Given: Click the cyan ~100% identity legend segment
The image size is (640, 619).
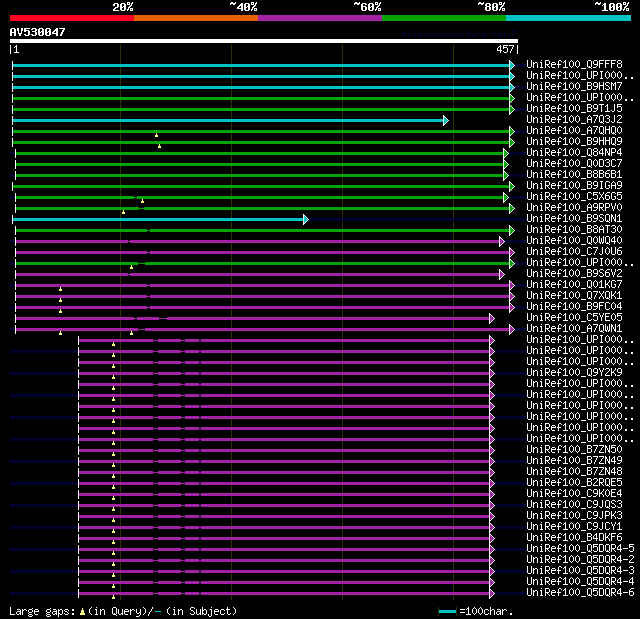Looking at the screenshot, I should tap(568, 18).
